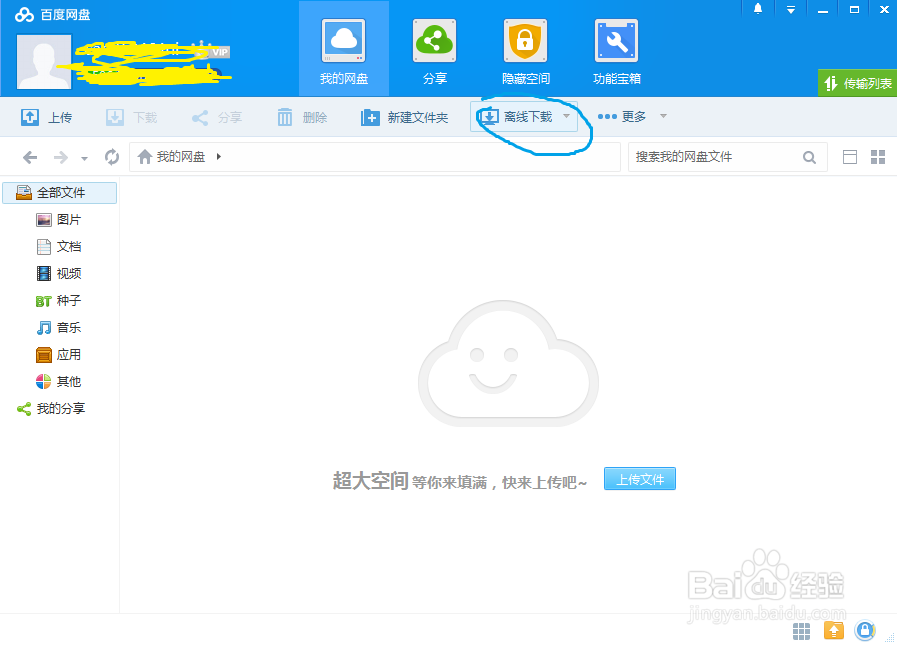
Task: Open the 我的网盘 tab
Action: [x=344, y=49]
